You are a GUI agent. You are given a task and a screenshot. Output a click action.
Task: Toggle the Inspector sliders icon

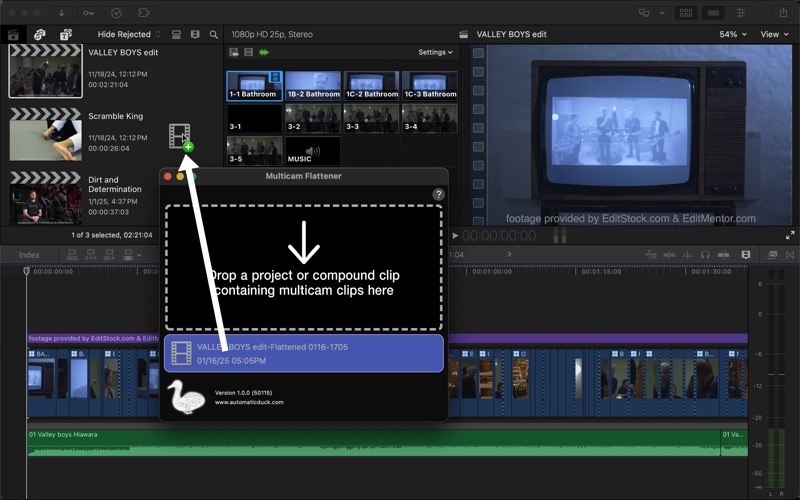pyautogui.click(x=741, y=13)
